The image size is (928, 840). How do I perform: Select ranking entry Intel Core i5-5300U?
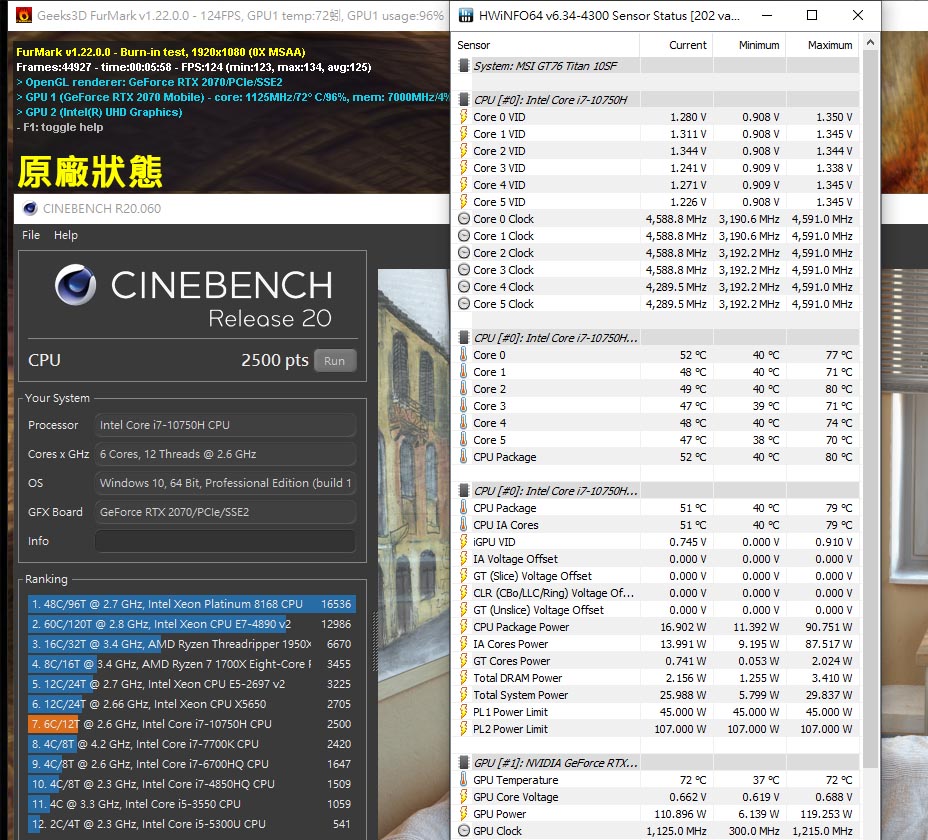coord(192,824)
